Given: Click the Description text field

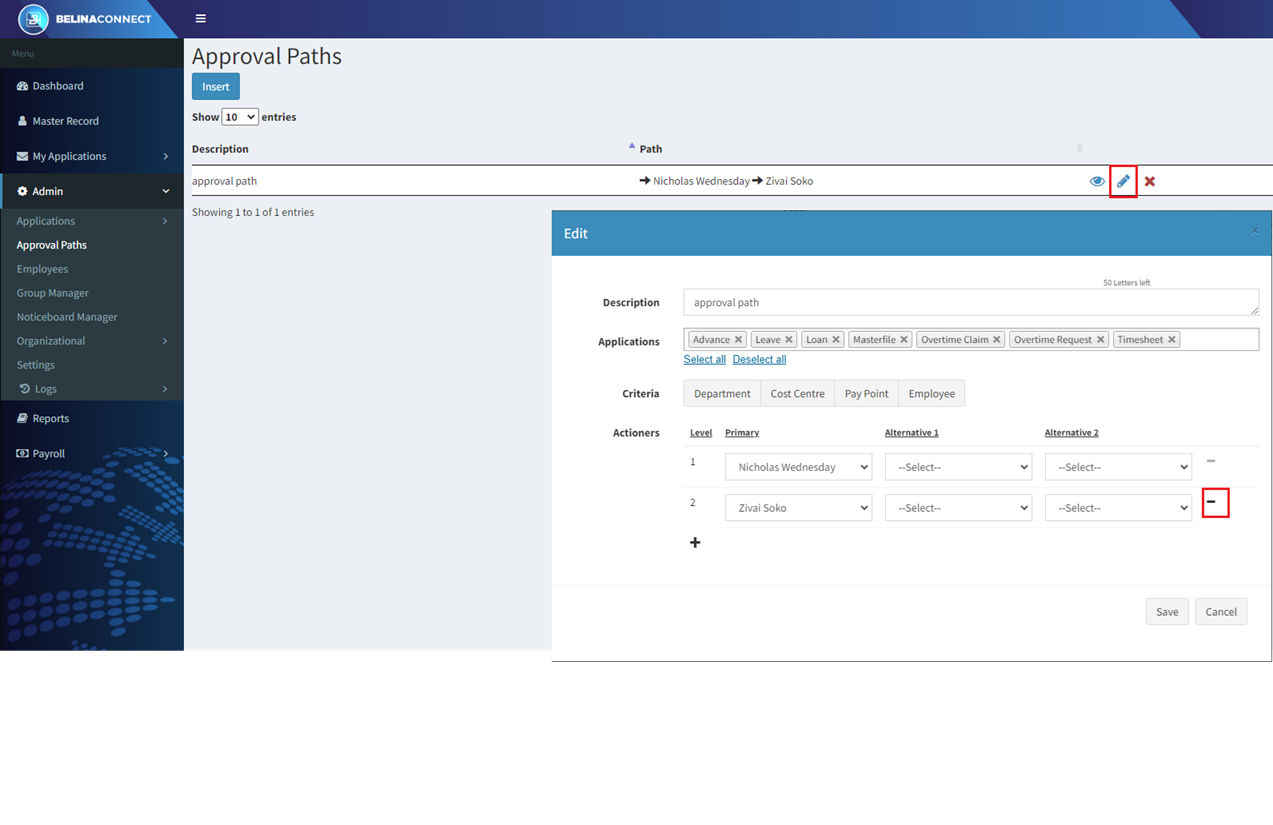Looking at the screenshot, I should [x=971, y=303].
